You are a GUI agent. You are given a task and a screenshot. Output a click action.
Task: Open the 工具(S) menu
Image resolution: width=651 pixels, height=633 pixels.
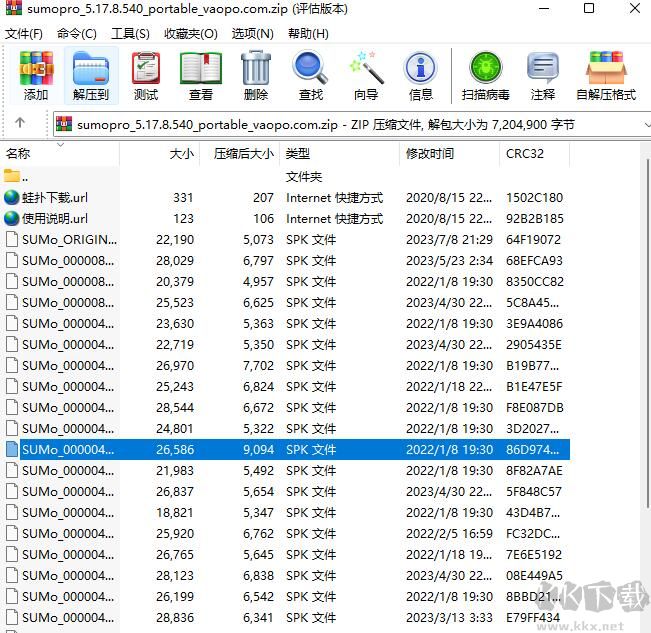pyautogui.click(x=130, y=33)
